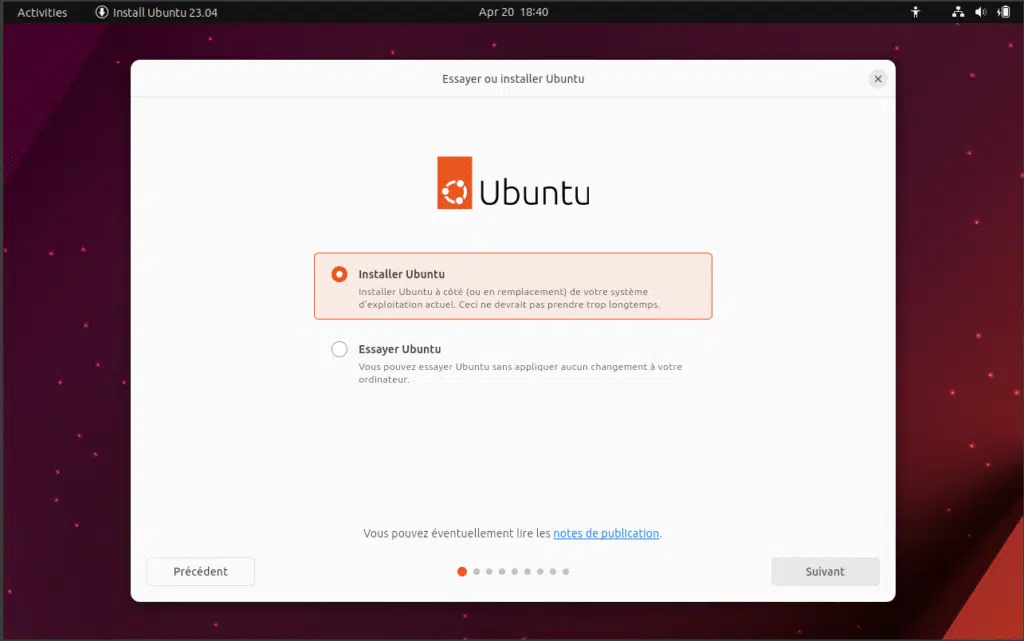Click the highlighted first page indicator dot
The width and height of the screenshot is (1024, 641).
tap(462, 571)
